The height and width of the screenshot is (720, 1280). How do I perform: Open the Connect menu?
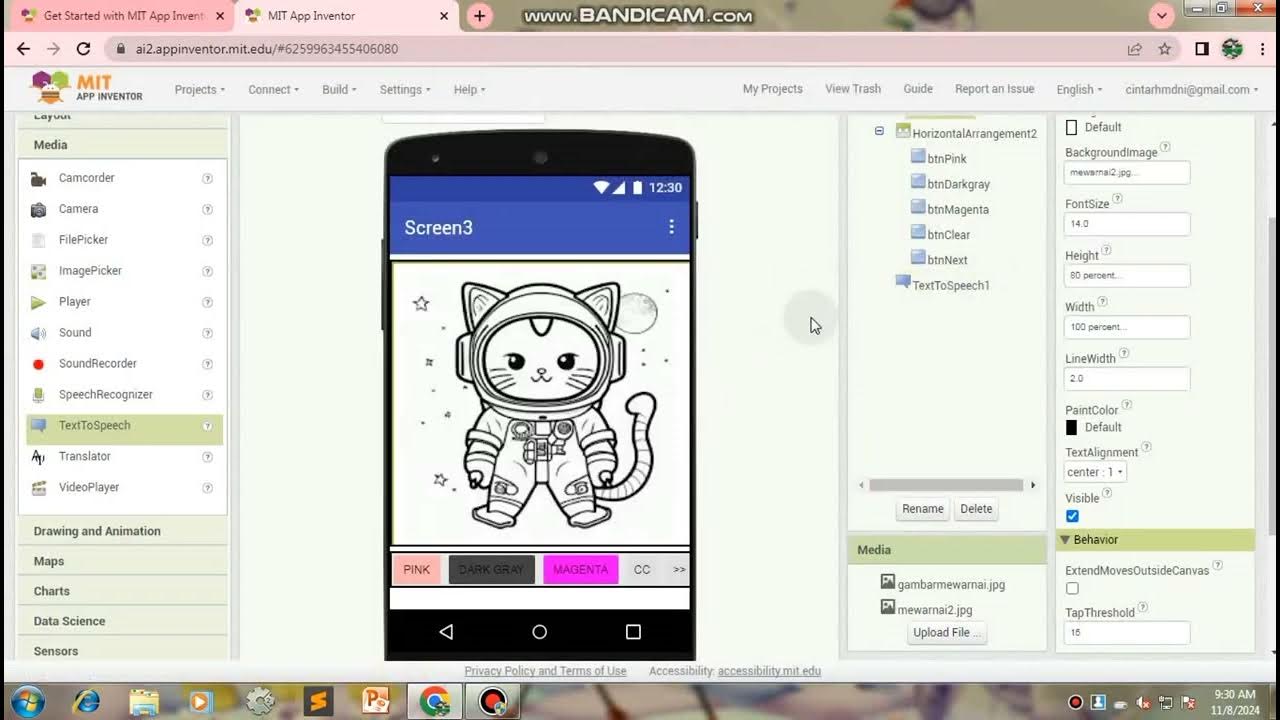point(273,89)
